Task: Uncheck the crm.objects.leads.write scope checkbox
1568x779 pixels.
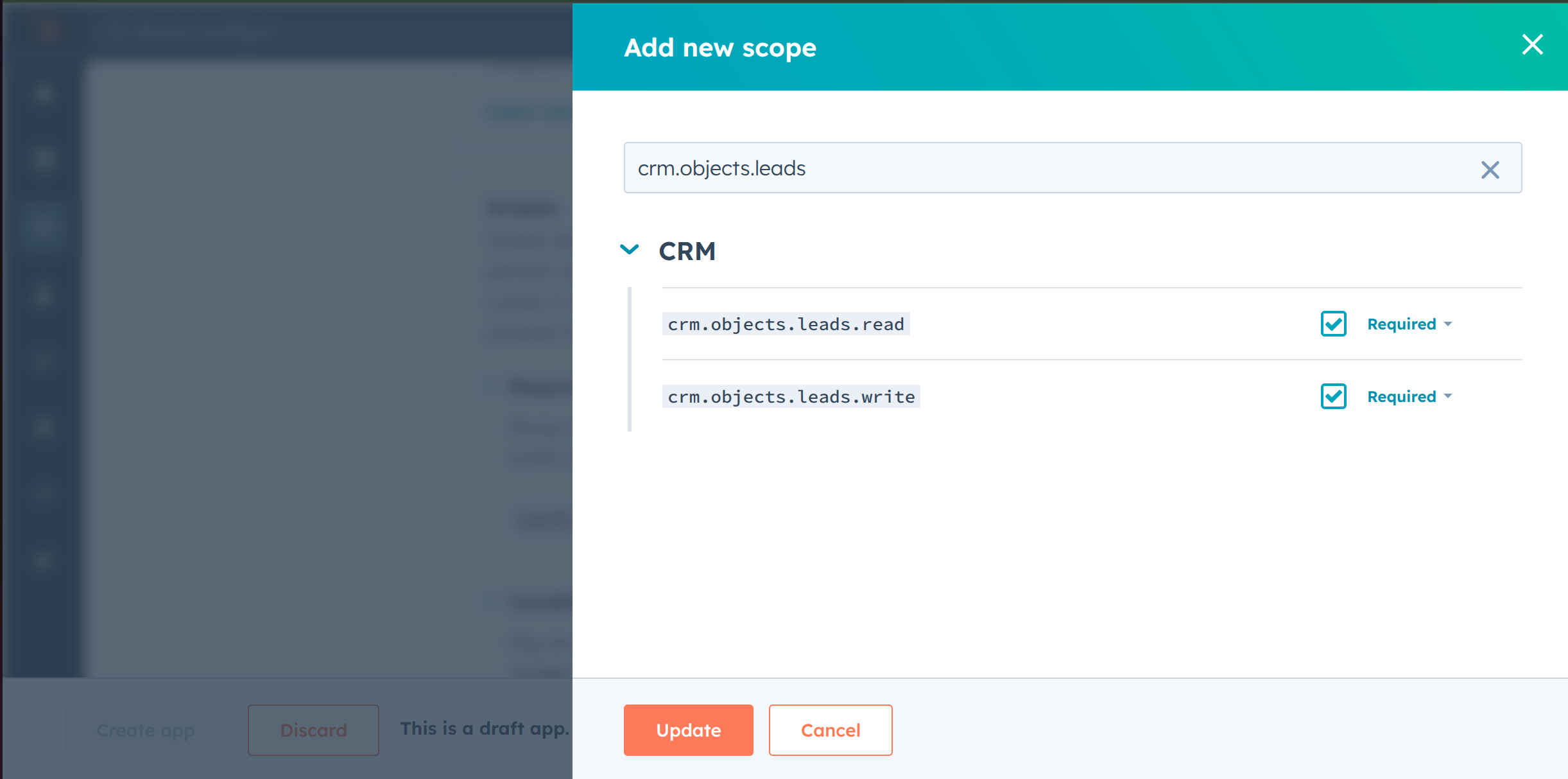Action: click(1333, 396)
